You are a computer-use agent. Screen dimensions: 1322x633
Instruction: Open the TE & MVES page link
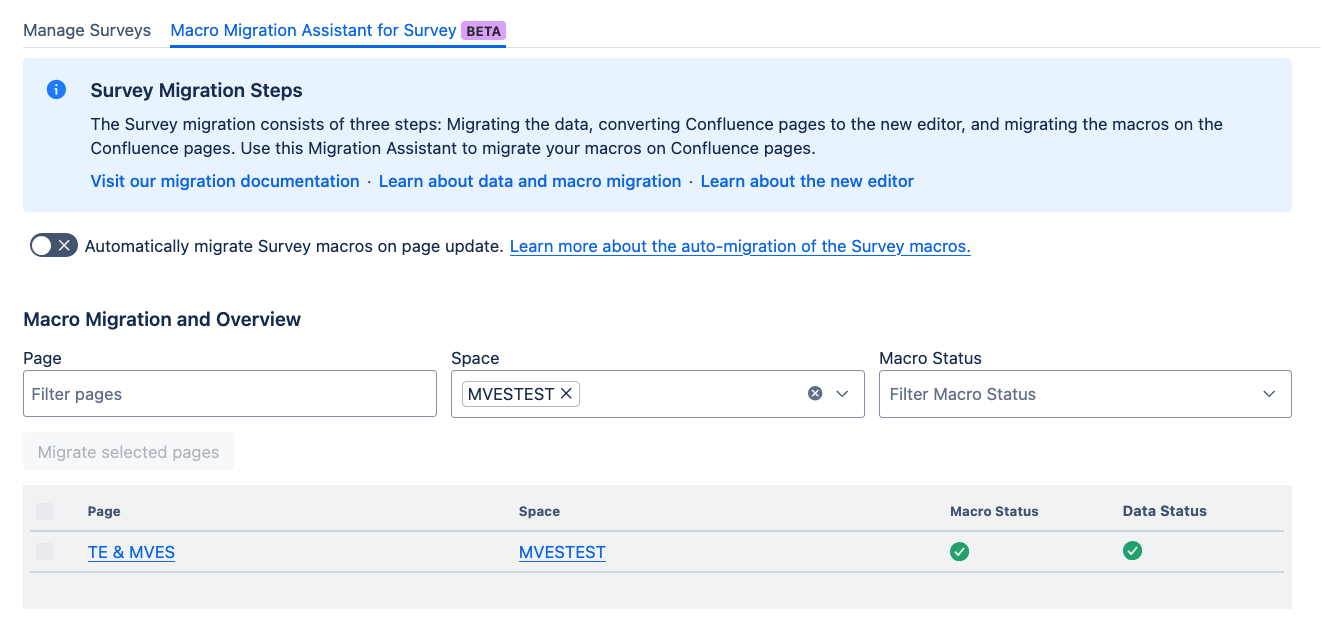pos(131,552)
